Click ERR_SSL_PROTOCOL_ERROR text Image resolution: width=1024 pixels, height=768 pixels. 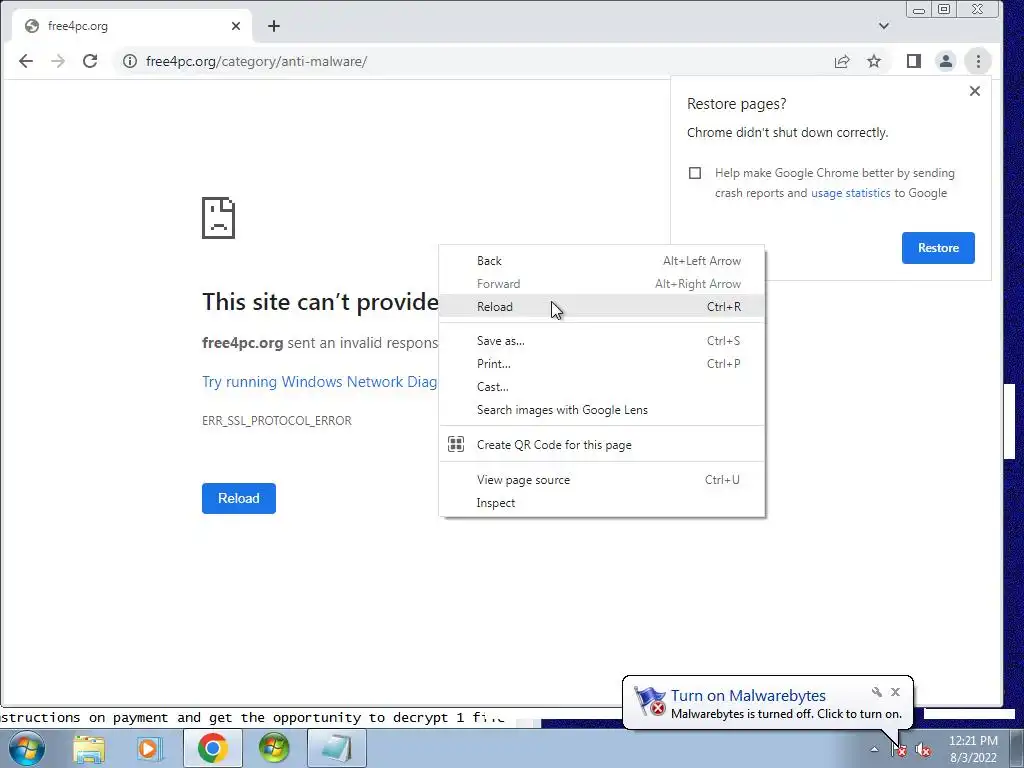(277, 421)
